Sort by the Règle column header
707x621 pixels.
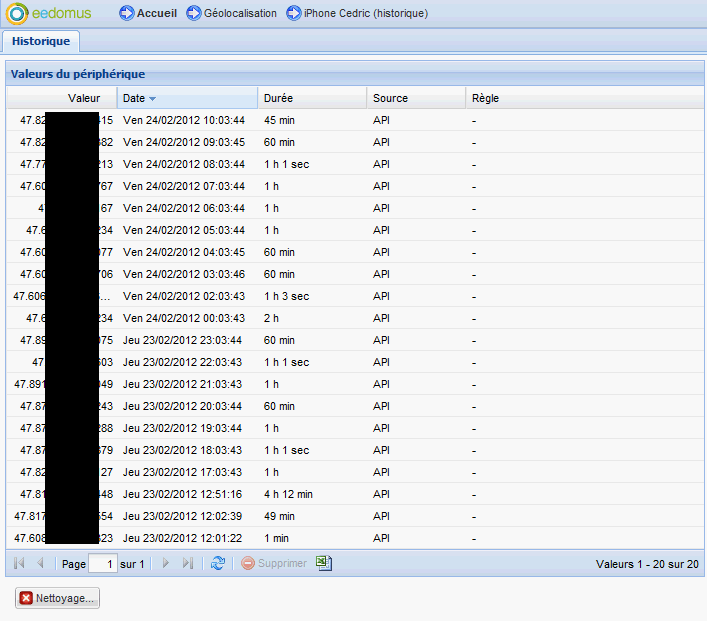584,98
